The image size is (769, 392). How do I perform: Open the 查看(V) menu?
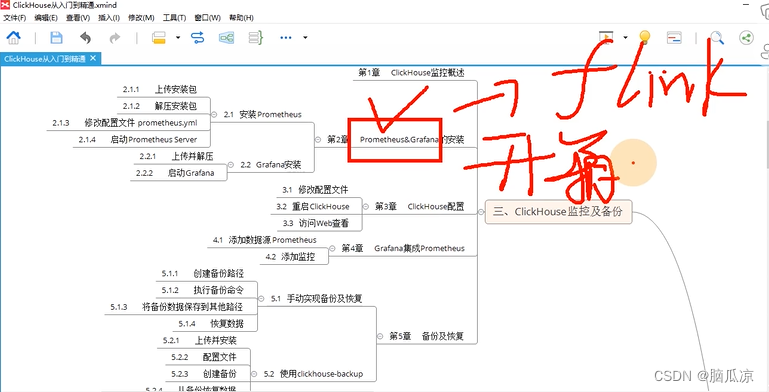click(x=78, y=18)
